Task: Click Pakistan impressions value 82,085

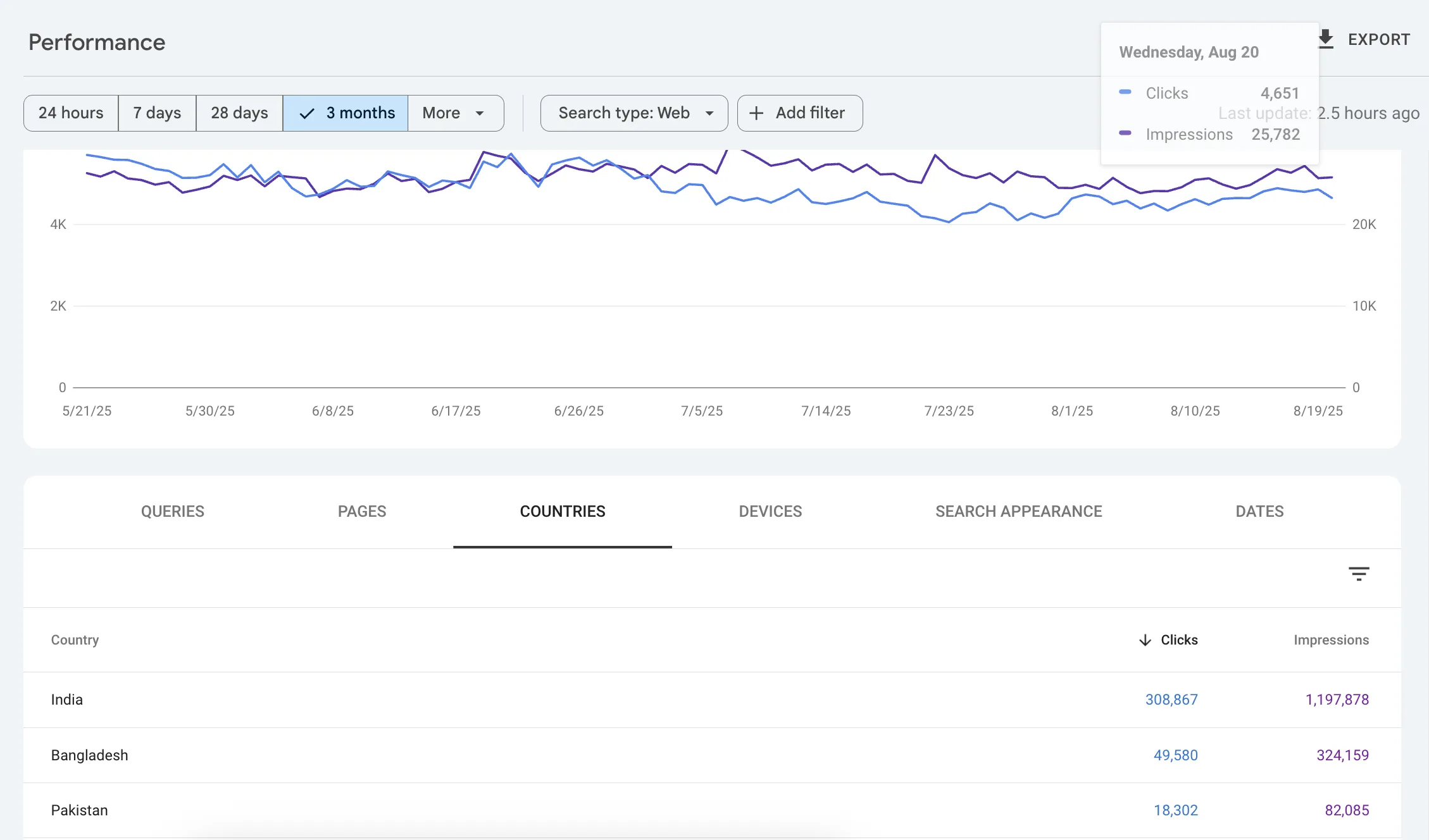Action: [x=1347, y=810]
